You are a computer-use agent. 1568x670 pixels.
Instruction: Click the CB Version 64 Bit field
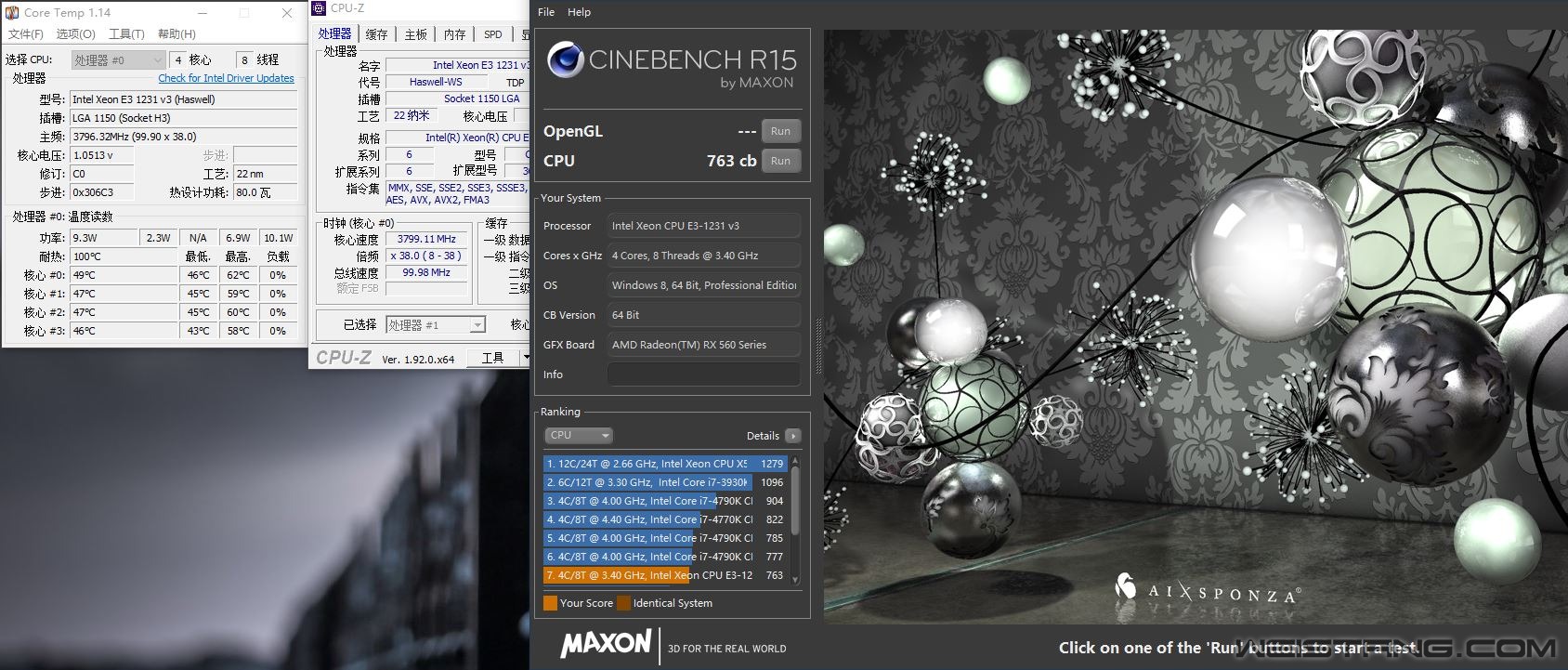(x=703, y=315)
